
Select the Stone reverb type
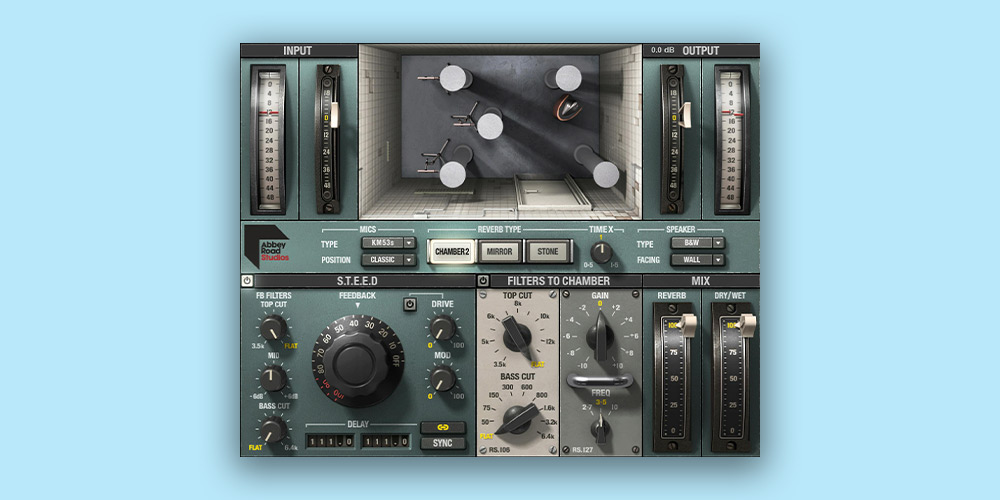(x=547, y=252)
